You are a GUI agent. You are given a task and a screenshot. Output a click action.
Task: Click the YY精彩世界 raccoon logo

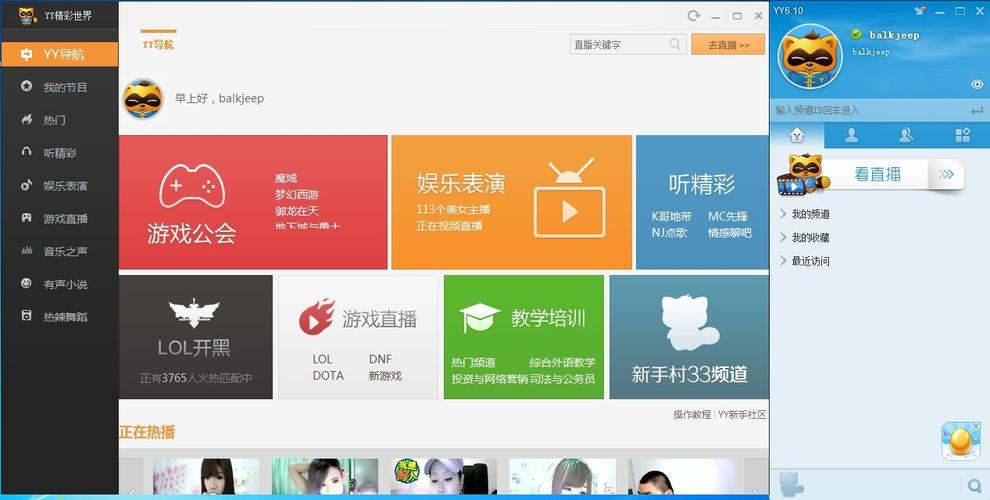coord(27,15)
